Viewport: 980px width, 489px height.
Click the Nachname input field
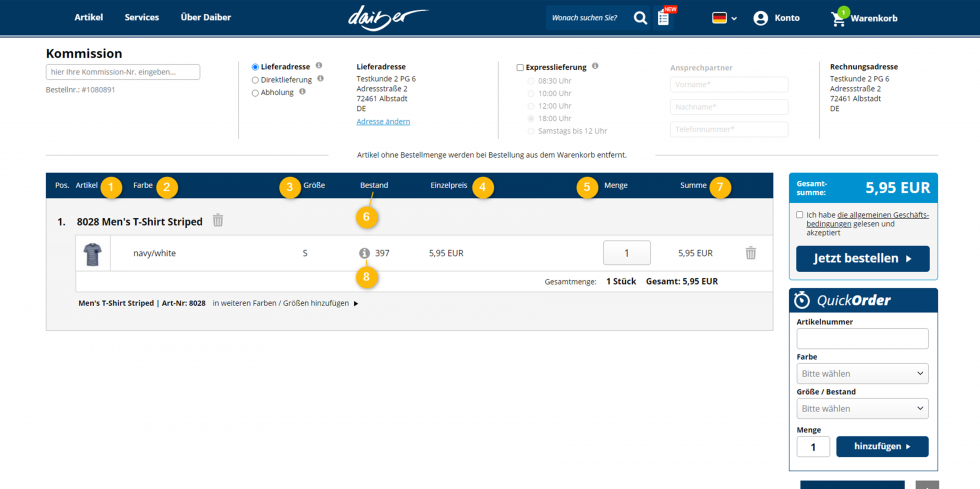click(x=729, y=107)
